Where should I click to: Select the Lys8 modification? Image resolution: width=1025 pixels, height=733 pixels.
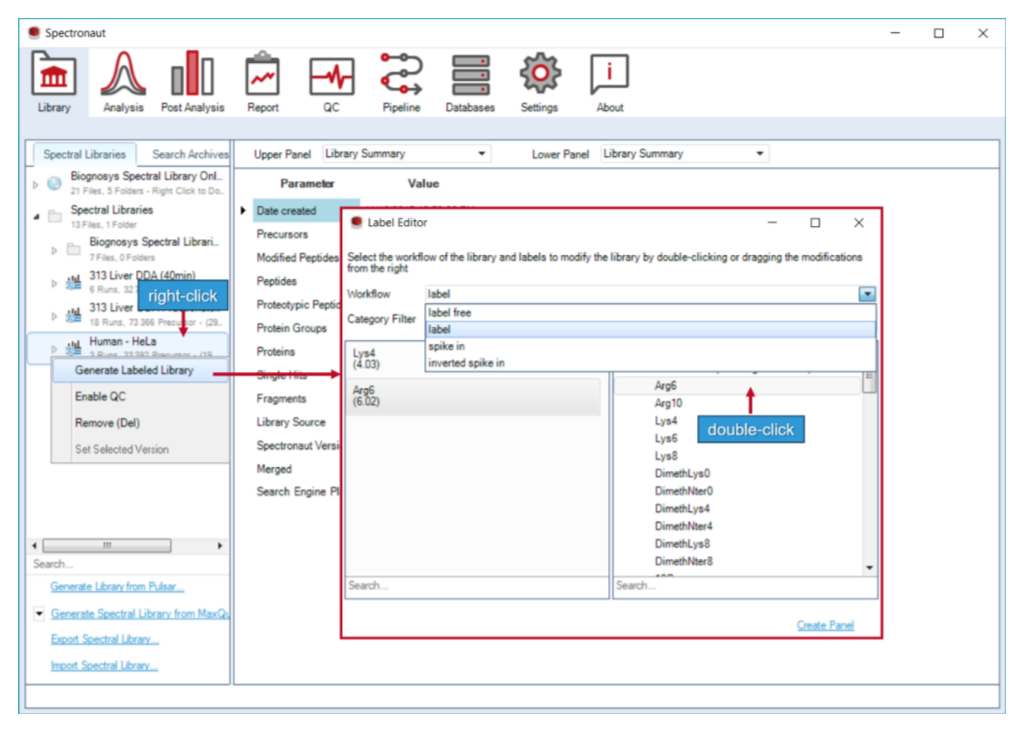(666, 456)
